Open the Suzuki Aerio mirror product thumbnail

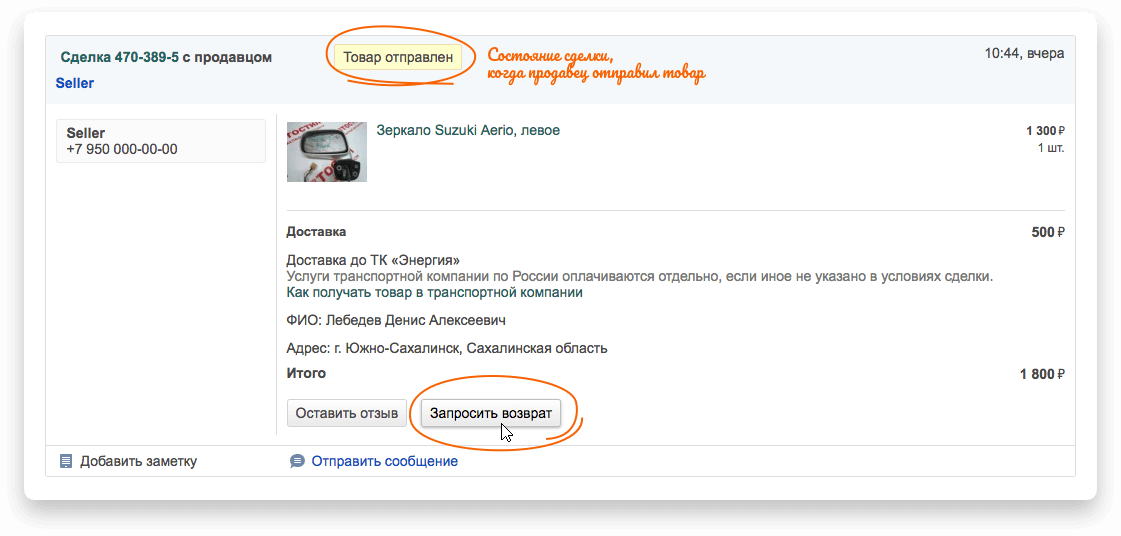point(327,152)
